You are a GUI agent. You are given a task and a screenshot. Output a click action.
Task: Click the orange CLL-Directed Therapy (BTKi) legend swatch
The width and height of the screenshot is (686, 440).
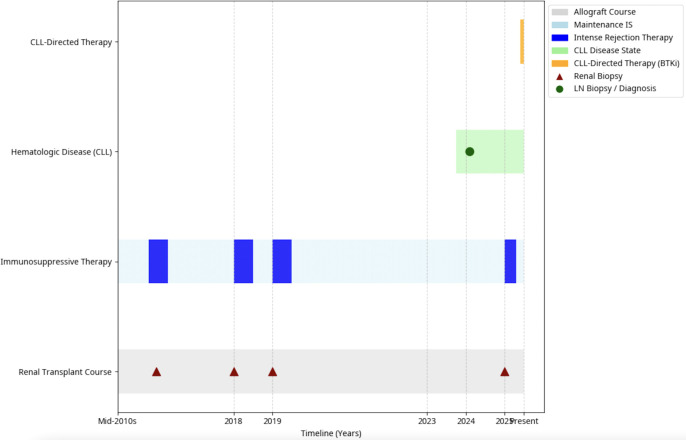[x=560, y=63]
